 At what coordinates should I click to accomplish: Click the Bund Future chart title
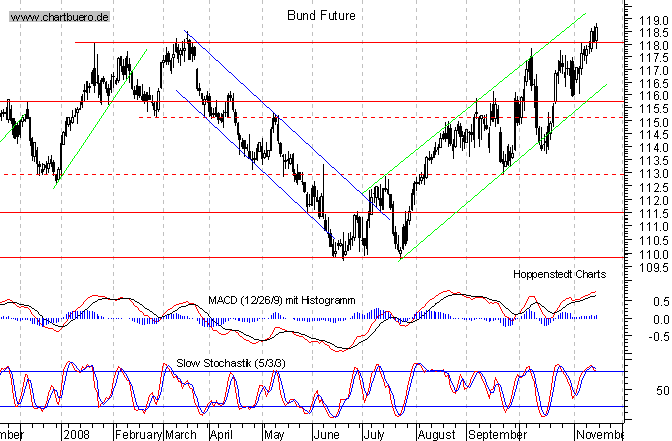coord(321,16)
